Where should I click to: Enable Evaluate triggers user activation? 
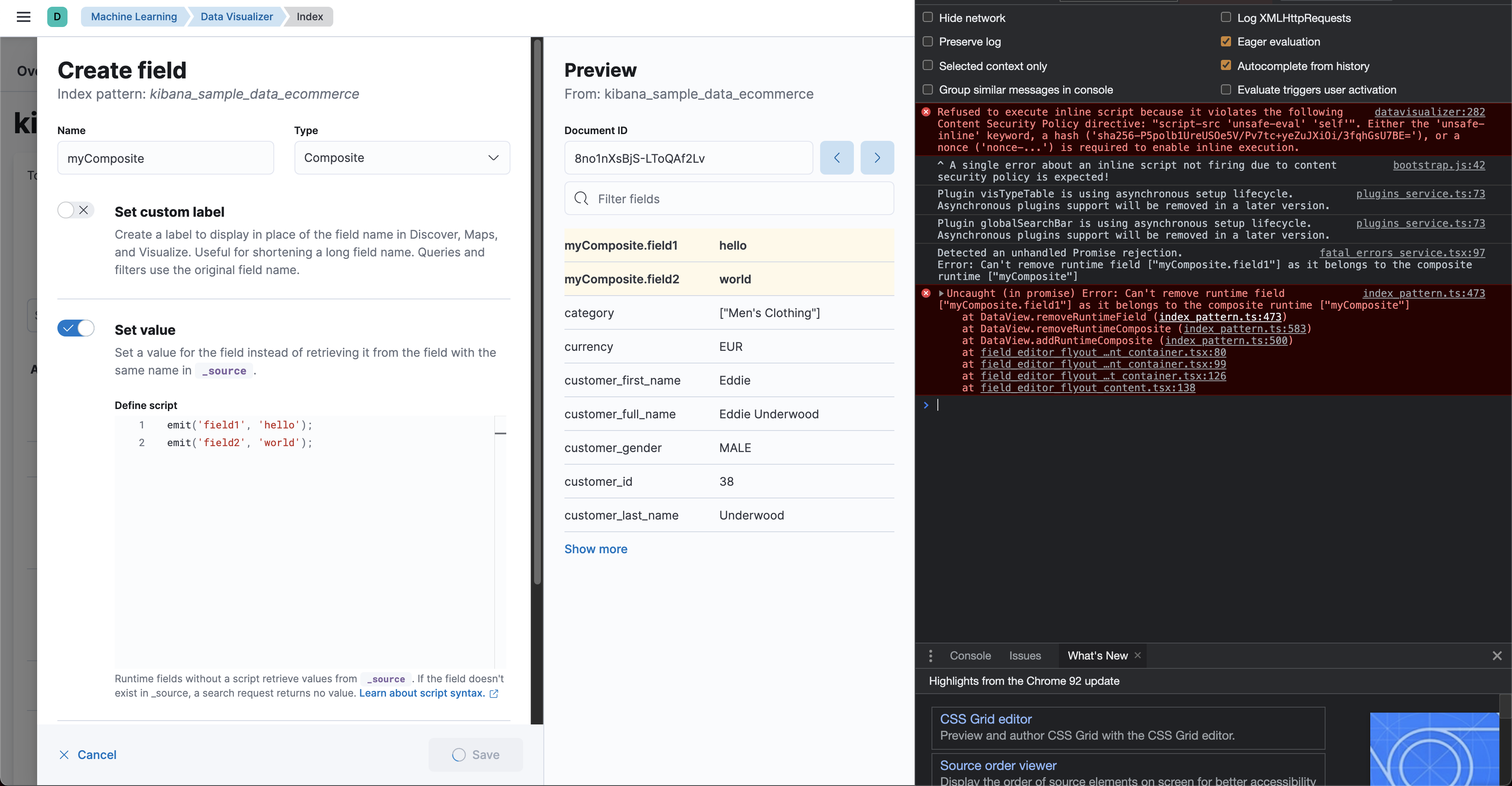(x=1226, y=89)
